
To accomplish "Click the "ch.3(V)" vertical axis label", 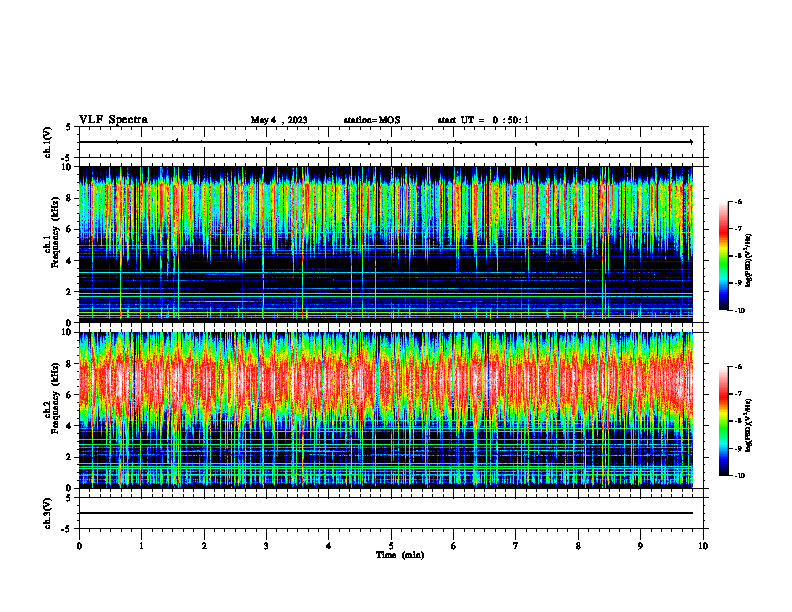I will click(x=48, y=513).
